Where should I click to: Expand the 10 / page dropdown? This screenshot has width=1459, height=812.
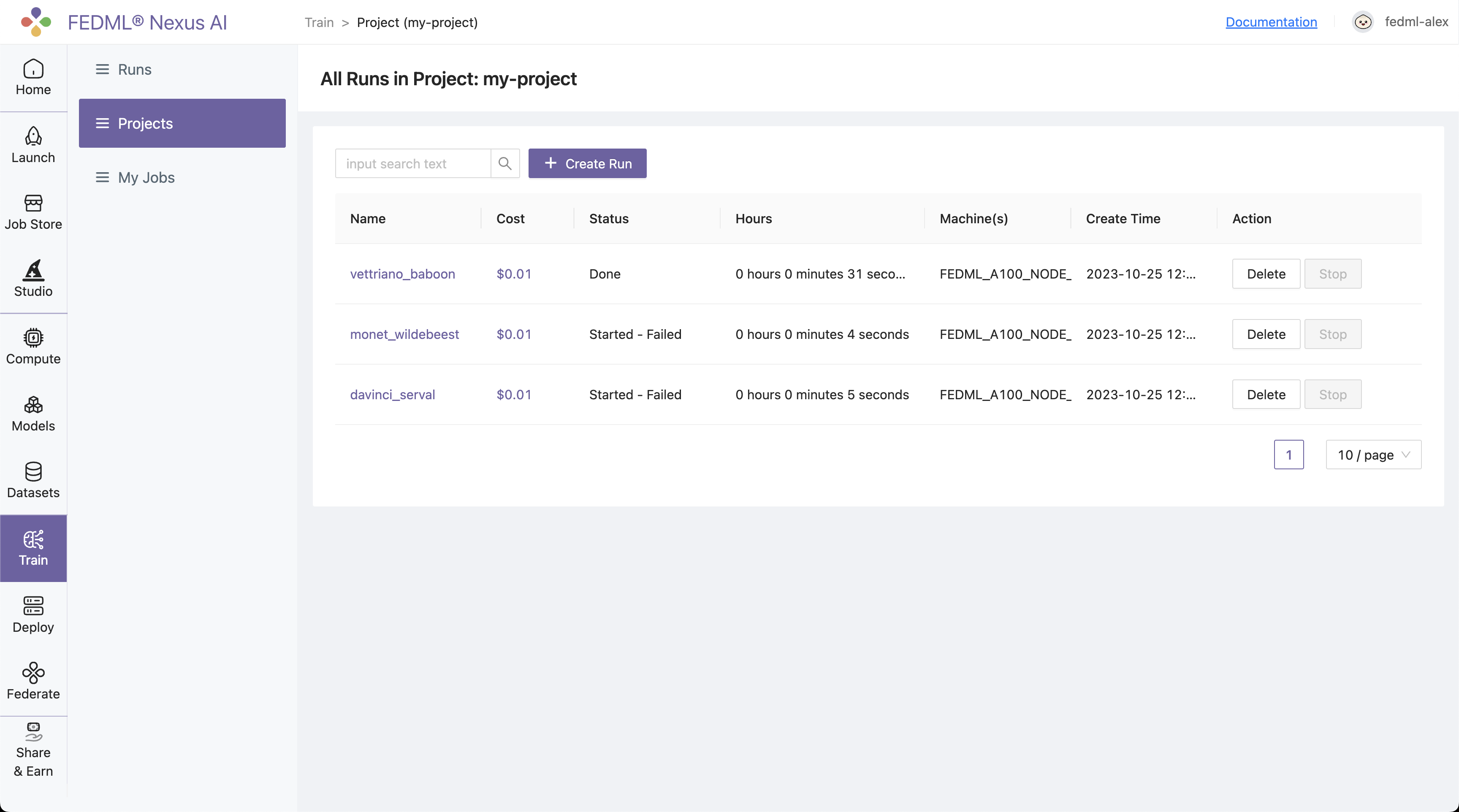(1373, 455)
